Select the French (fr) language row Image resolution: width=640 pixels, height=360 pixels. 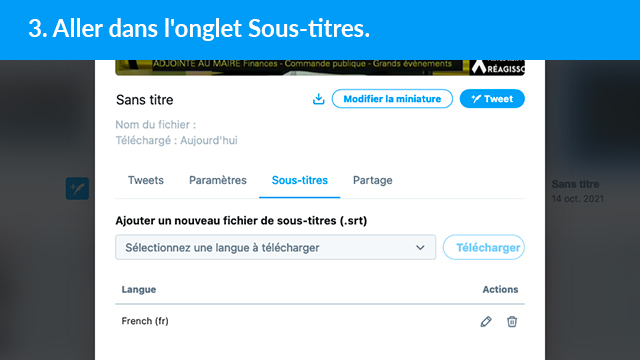click(x=320, y=321)
